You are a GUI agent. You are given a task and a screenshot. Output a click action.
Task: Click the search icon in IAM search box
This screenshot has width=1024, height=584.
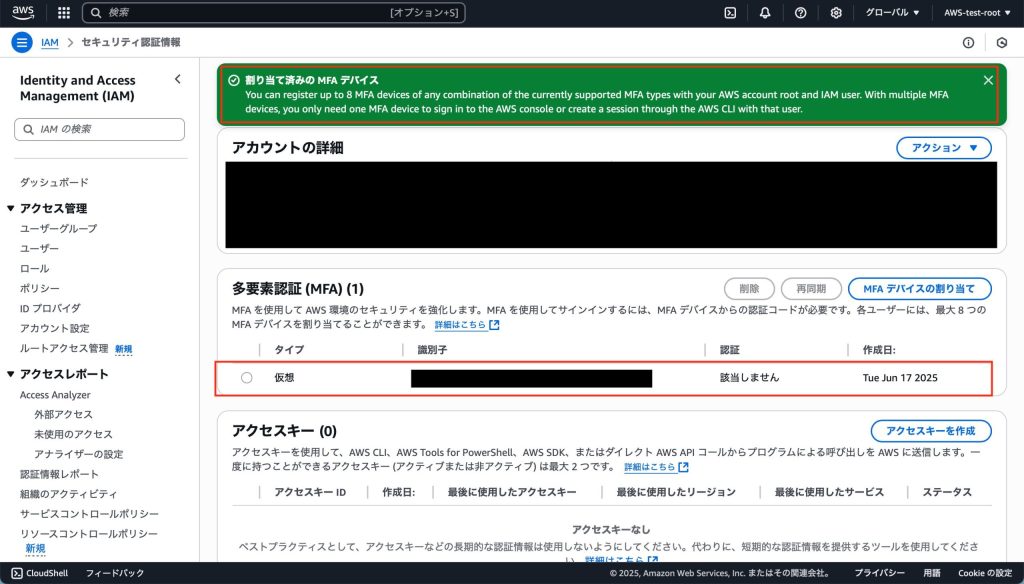(x=28, y=129)
